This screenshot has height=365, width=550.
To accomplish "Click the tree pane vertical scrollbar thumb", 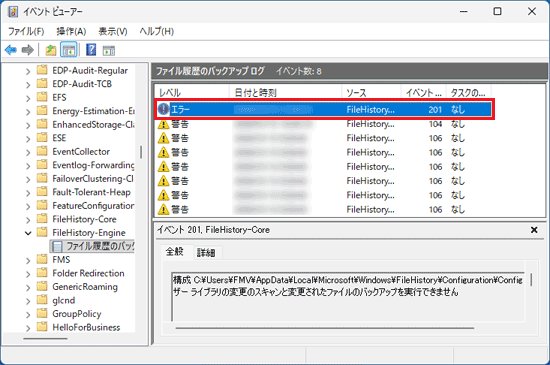I will pos(141,152).
